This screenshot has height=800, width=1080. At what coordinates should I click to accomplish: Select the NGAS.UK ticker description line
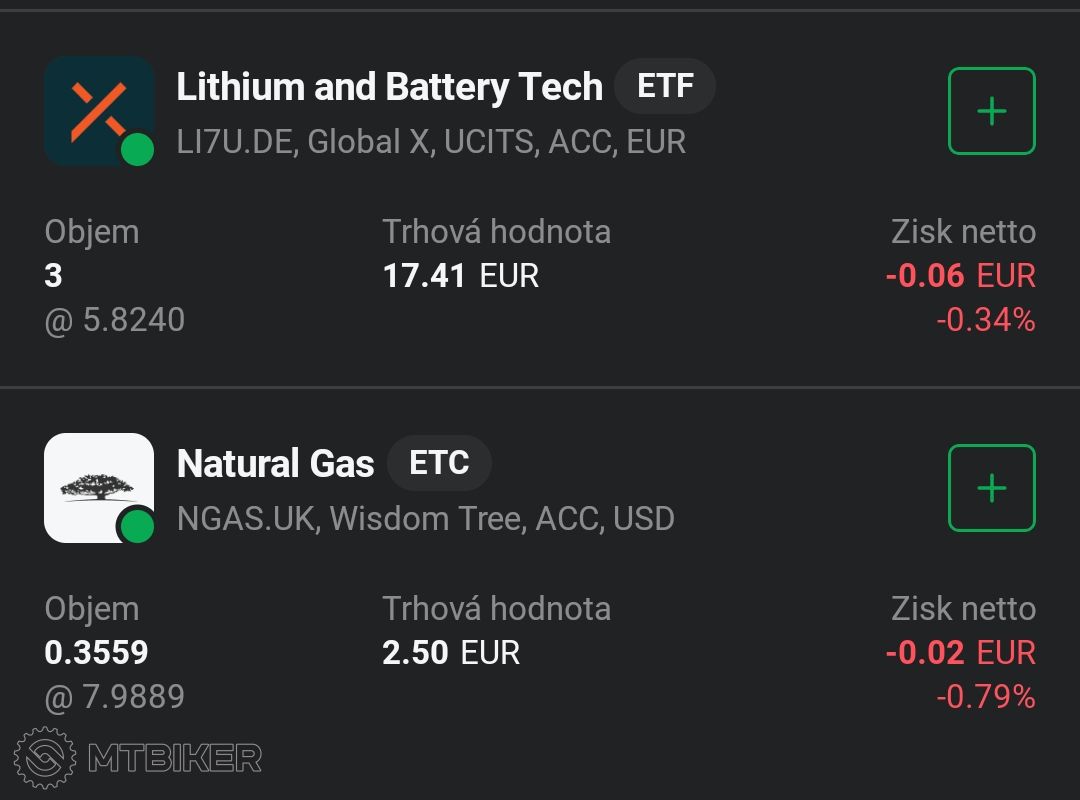425,519
